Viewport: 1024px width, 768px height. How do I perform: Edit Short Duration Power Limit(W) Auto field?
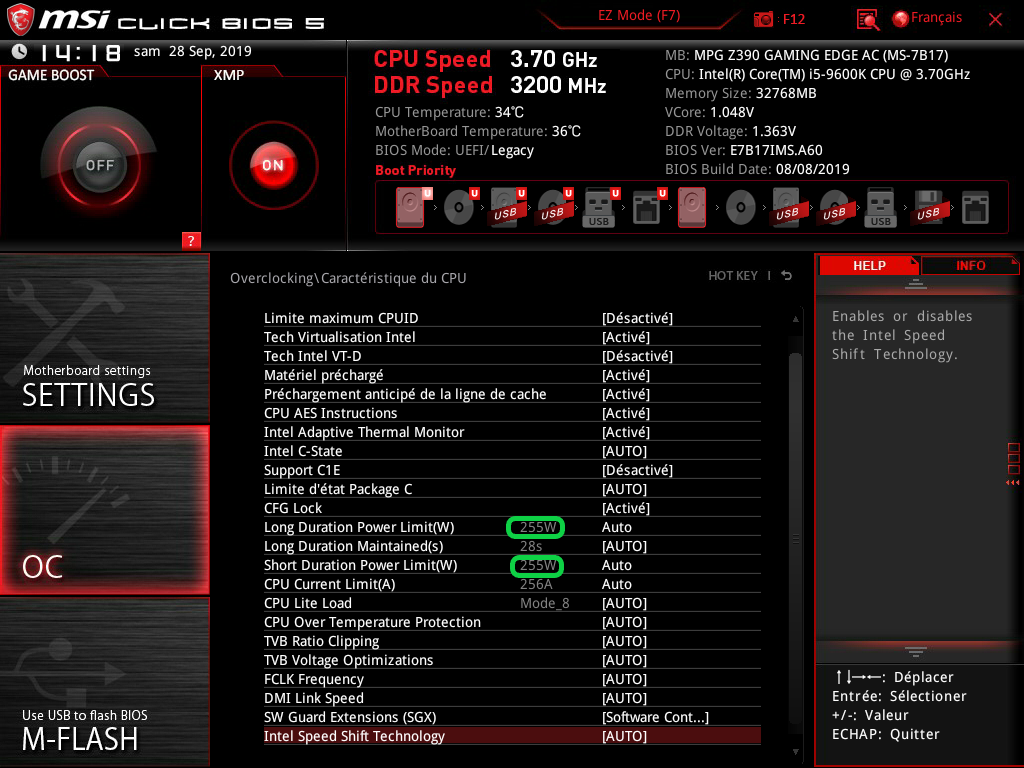click(616, 565)
